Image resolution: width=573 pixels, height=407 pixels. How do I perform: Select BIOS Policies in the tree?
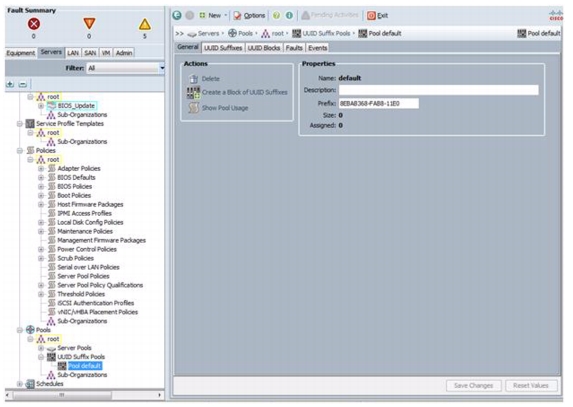click(75, 186)
